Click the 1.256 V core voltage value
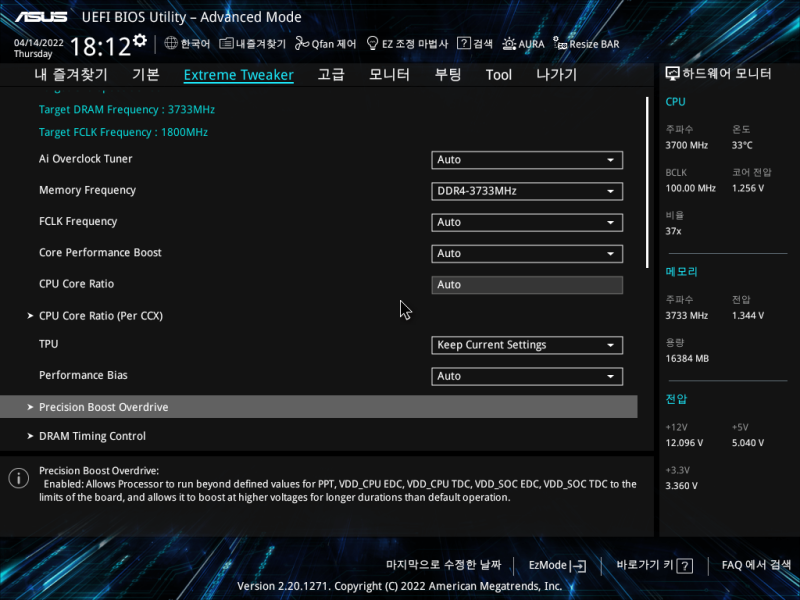This screenshot has width=800, height=600. tap(747, 188)
